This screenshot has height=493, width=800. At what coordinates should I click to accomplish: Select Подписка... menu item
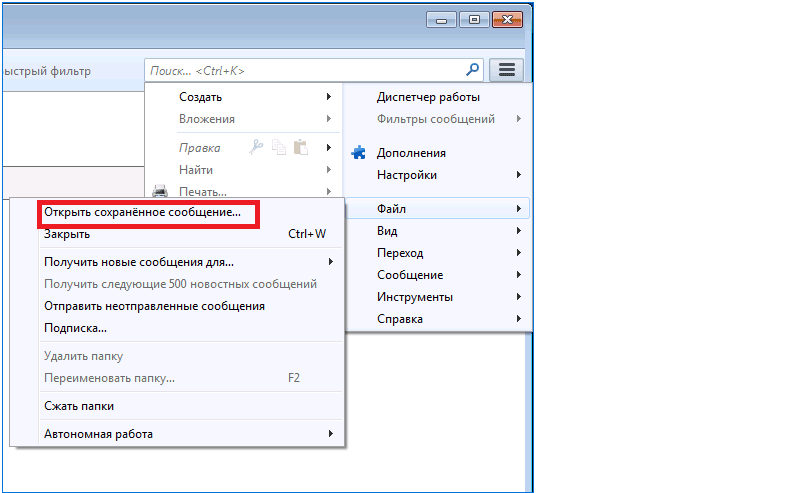(76, 328)
